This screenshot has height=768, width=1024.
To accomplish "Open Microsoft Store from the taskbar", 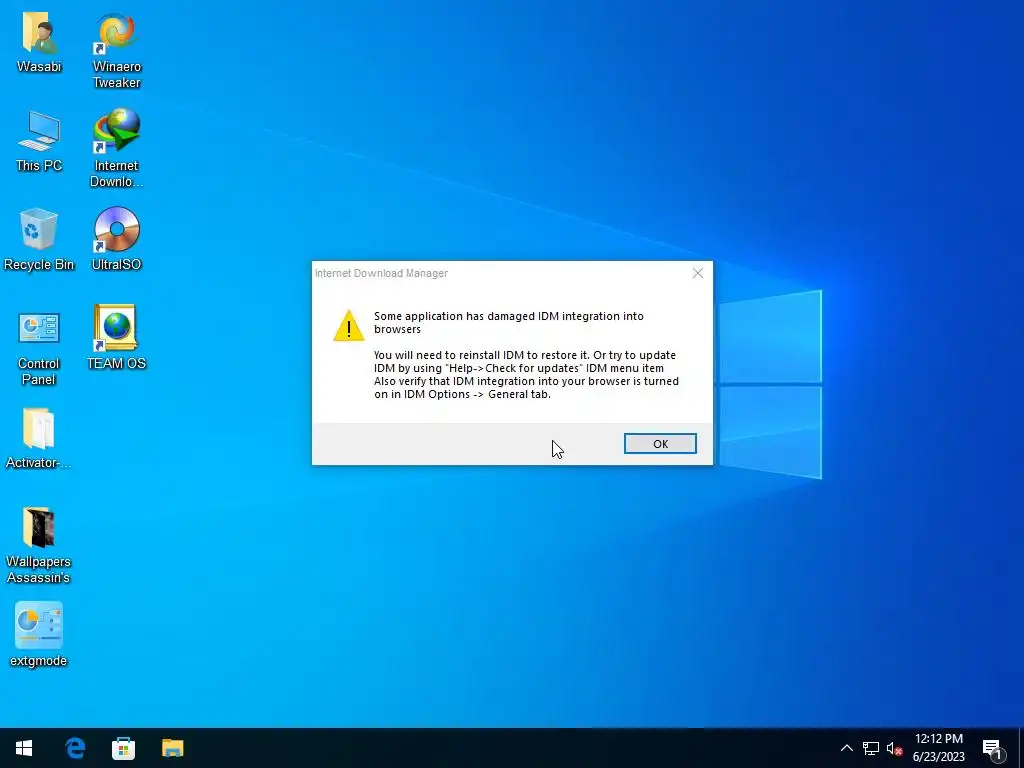I will click(x=123, y=748).
